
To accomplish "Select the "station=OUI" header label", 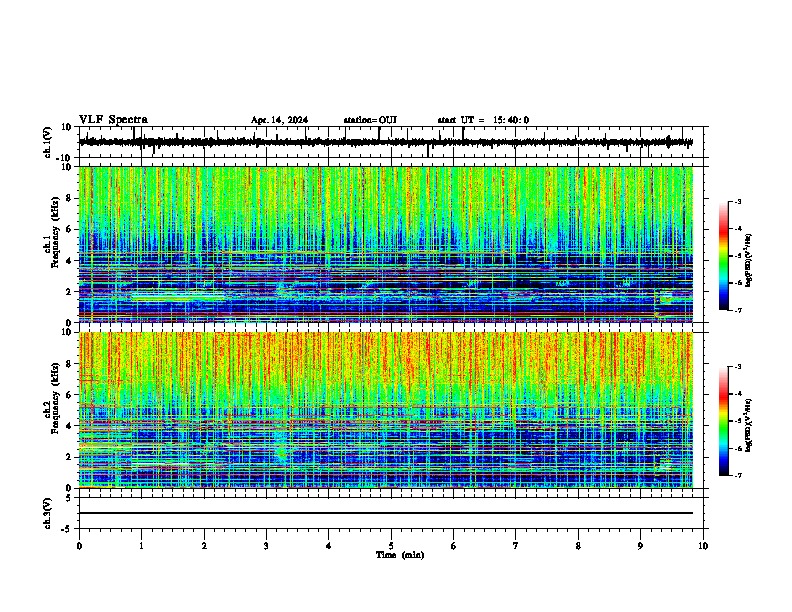I will coord(370,120).
